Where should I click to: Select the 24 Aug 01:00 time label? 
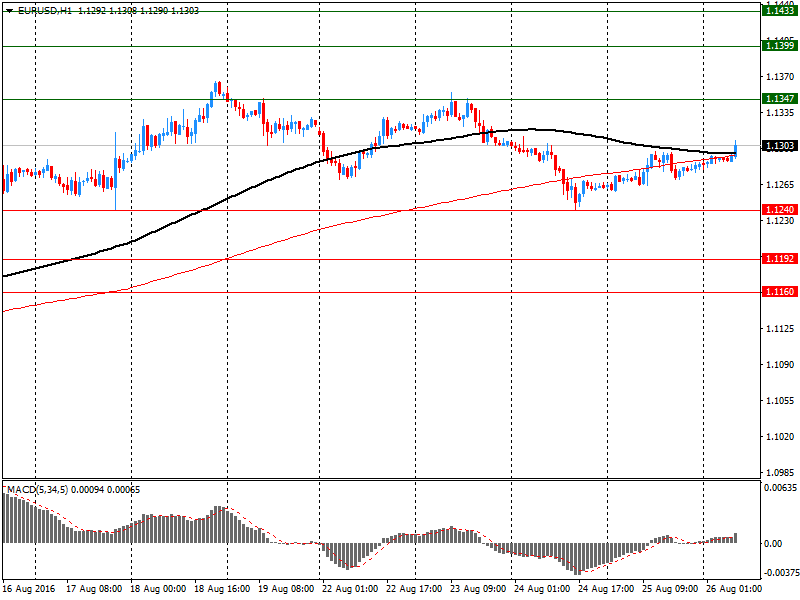542,589
